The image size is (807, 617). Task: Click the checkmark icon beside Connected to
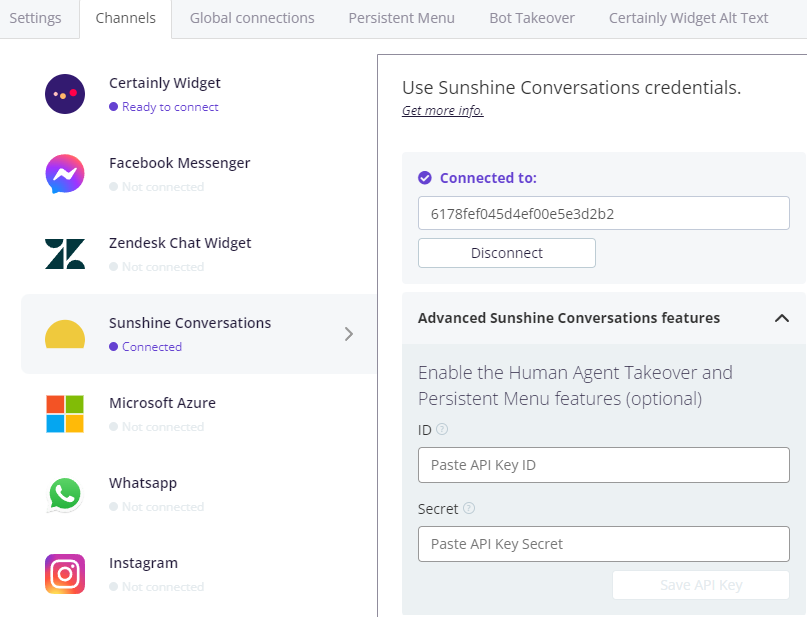(425, 178)
